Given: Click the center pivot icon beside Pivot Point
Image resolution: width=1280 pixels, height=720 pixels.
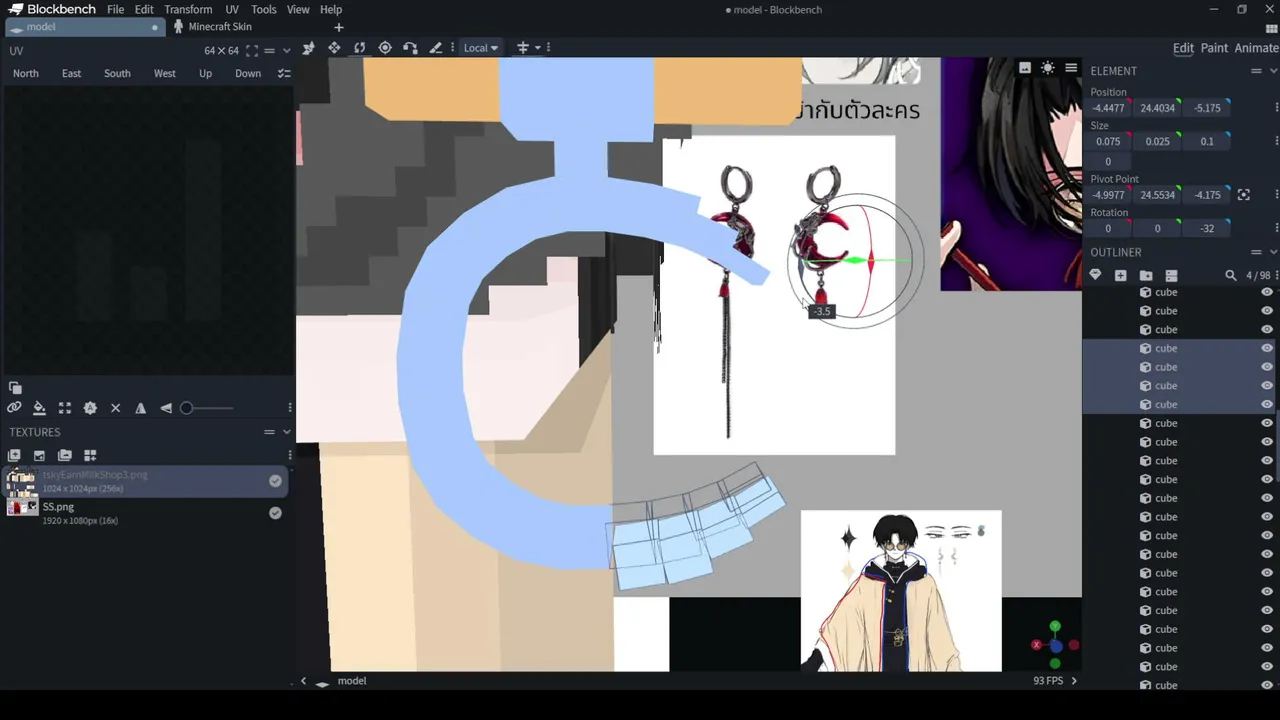Looking at the screenshot, I should 1244,195.
